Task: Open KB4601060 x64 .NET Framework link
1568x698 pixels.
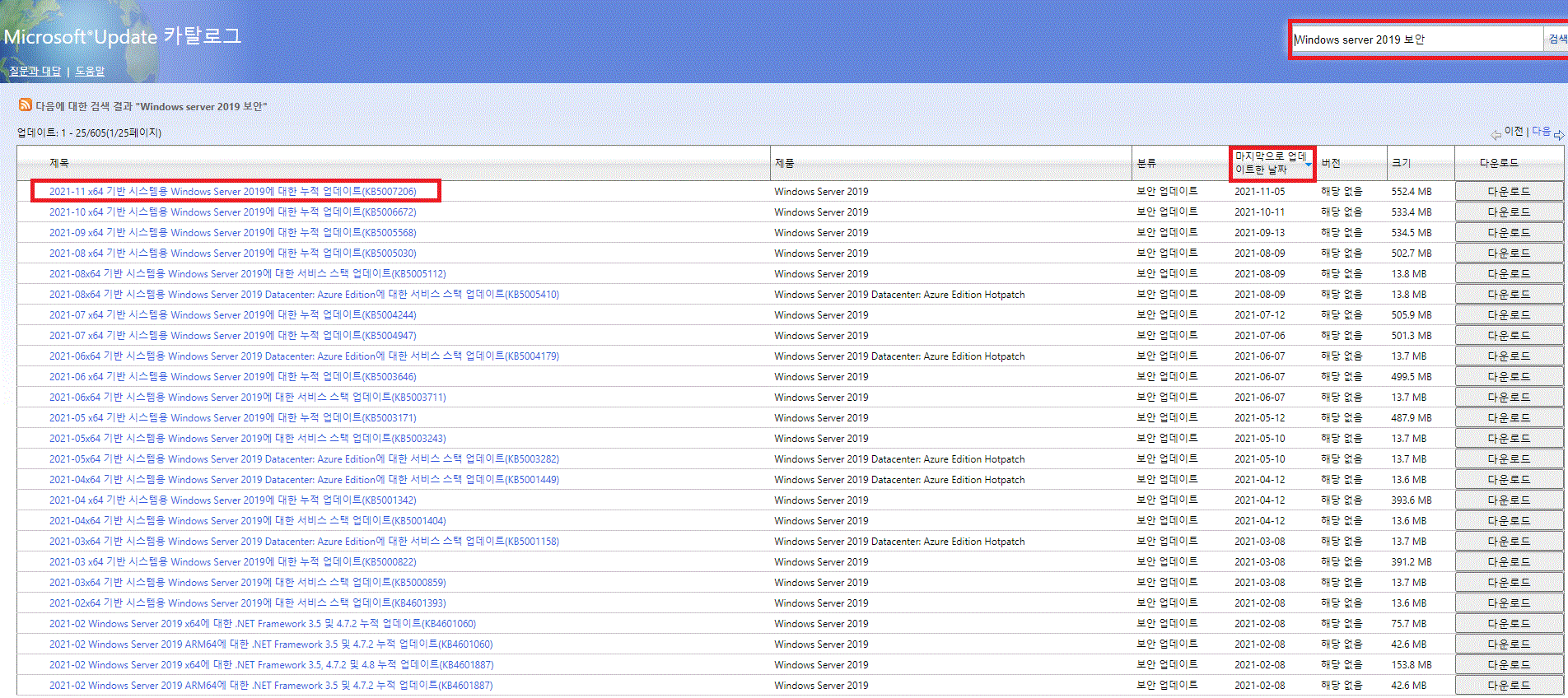Action: click(263, 623)
